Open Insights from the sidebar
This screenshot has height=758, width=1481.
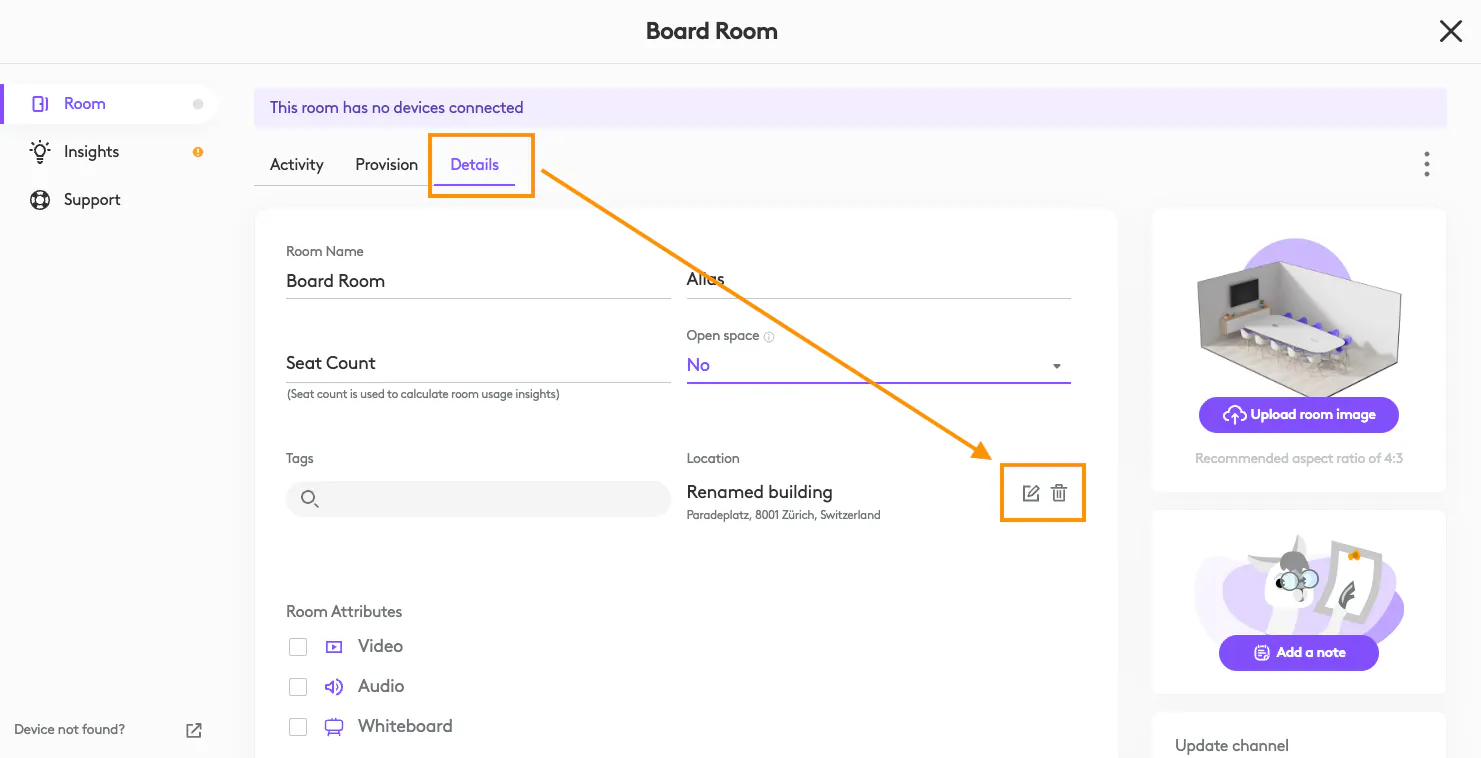pyautogui.click(x=91, y=152)
